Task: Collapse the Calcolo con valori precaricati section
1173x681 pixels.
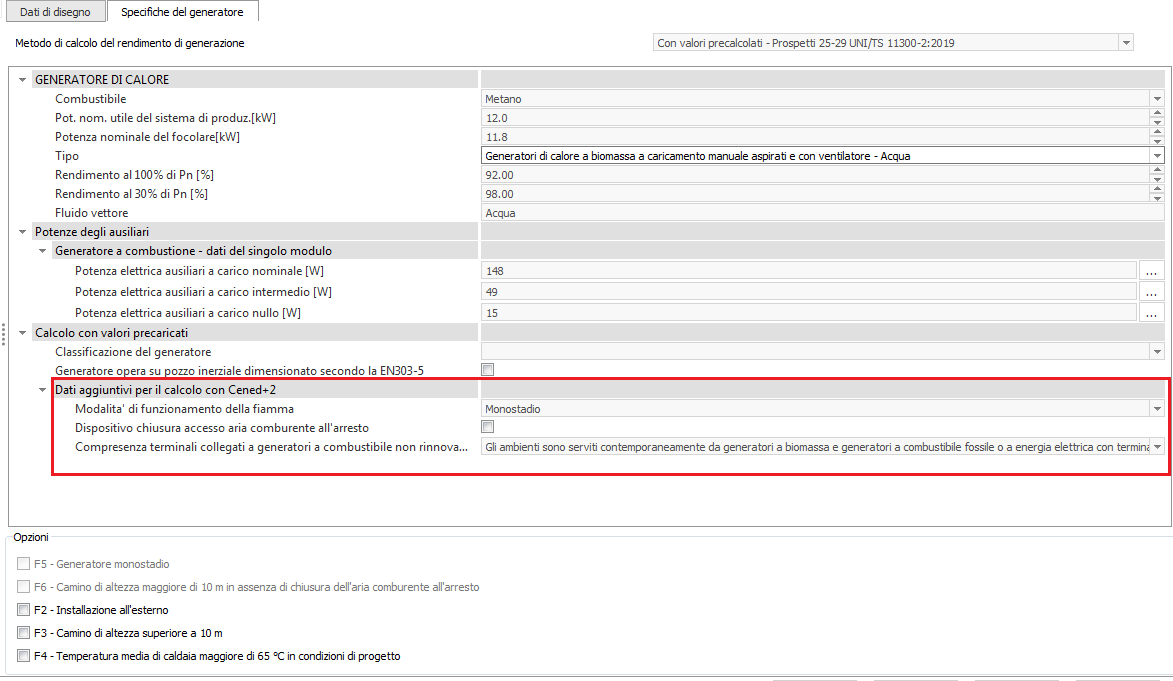Action: (23, 333)
